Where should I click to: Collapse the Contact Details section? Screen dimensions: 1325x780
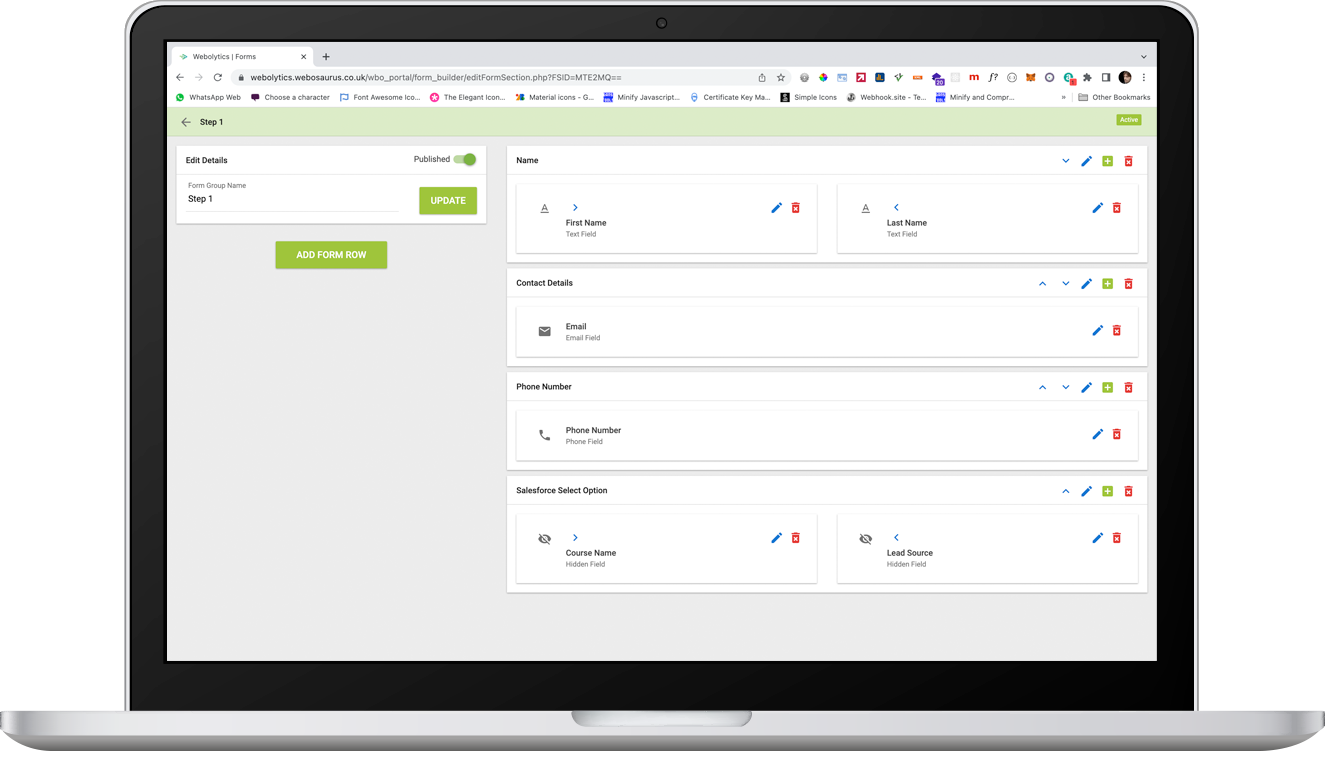pyautogui.click(x=1042, y=283)
